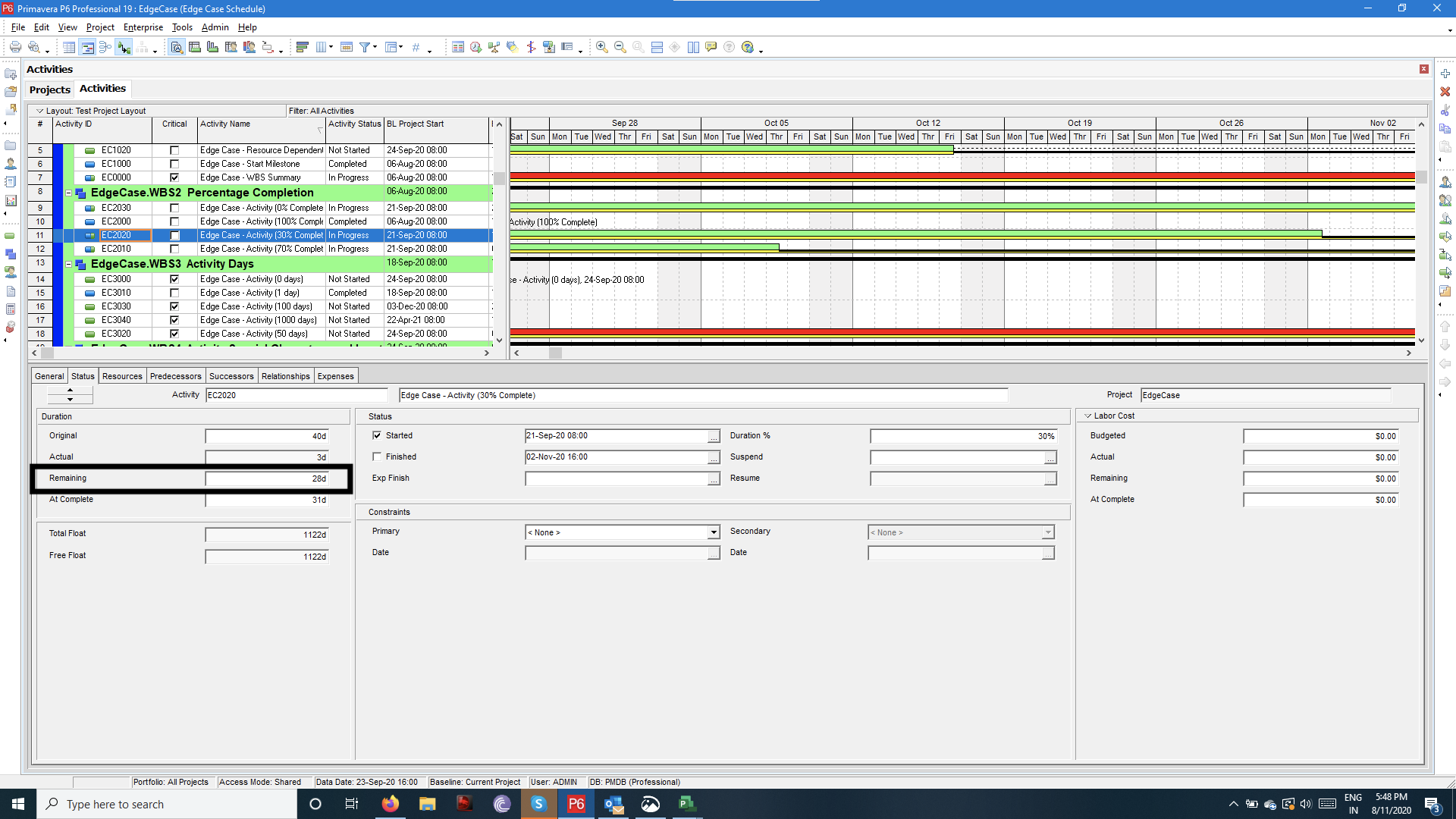Click the Remaining duration field

[266, 479]
